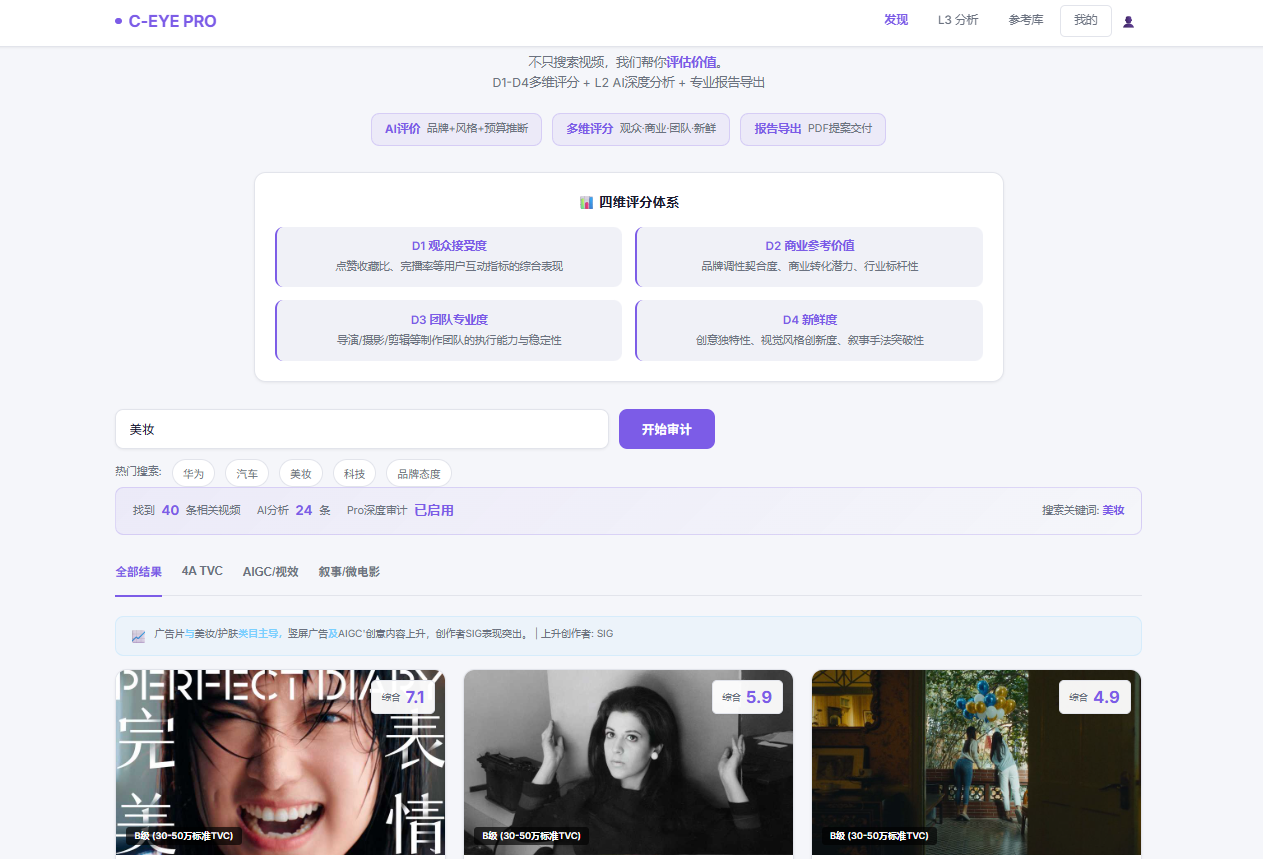Click the 找到 40 条相关视频 count
1263x859 pixels.
(187, 510)
